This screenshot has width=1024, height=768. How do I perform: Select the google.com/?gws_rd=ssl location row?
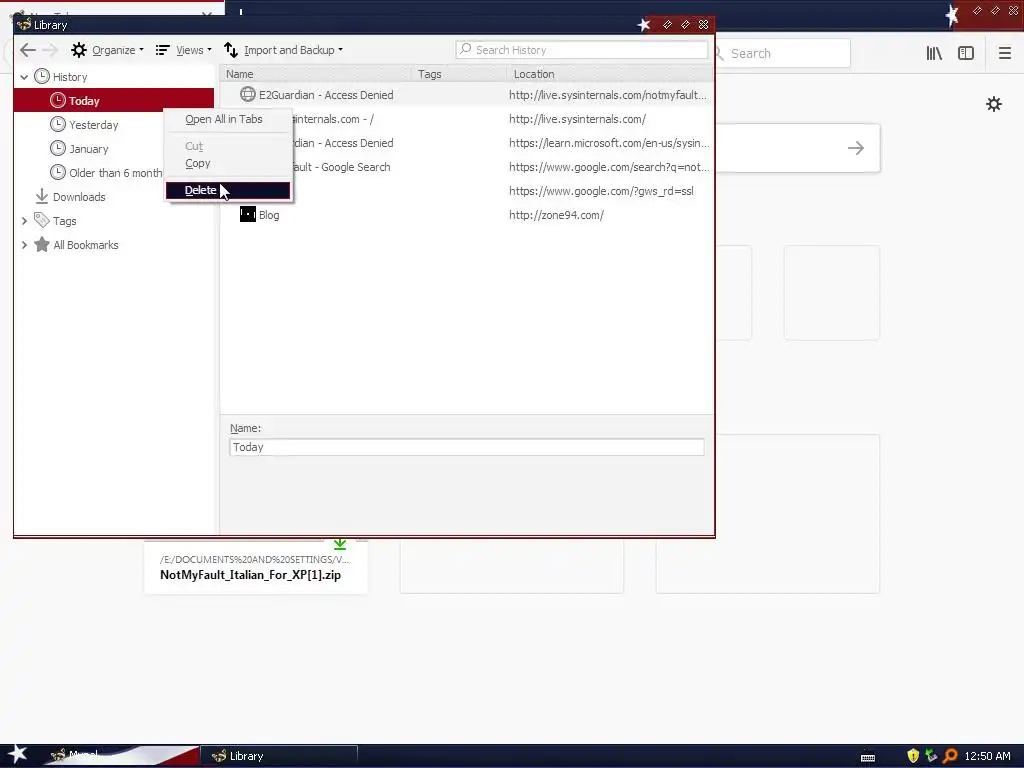coord(601,191)
